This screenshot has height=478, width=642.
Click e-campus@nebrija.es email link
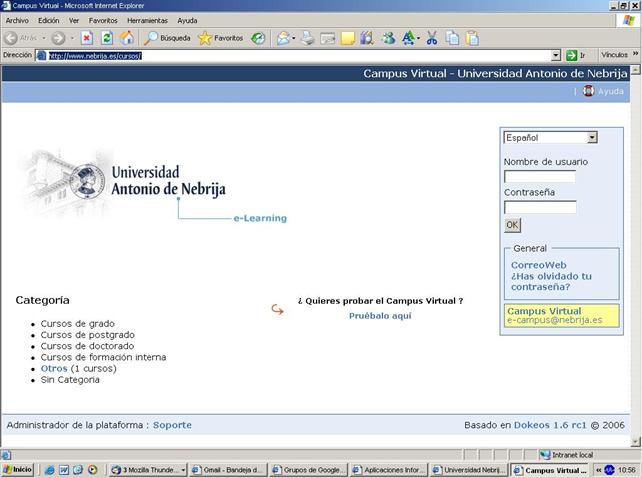point(554,320)
